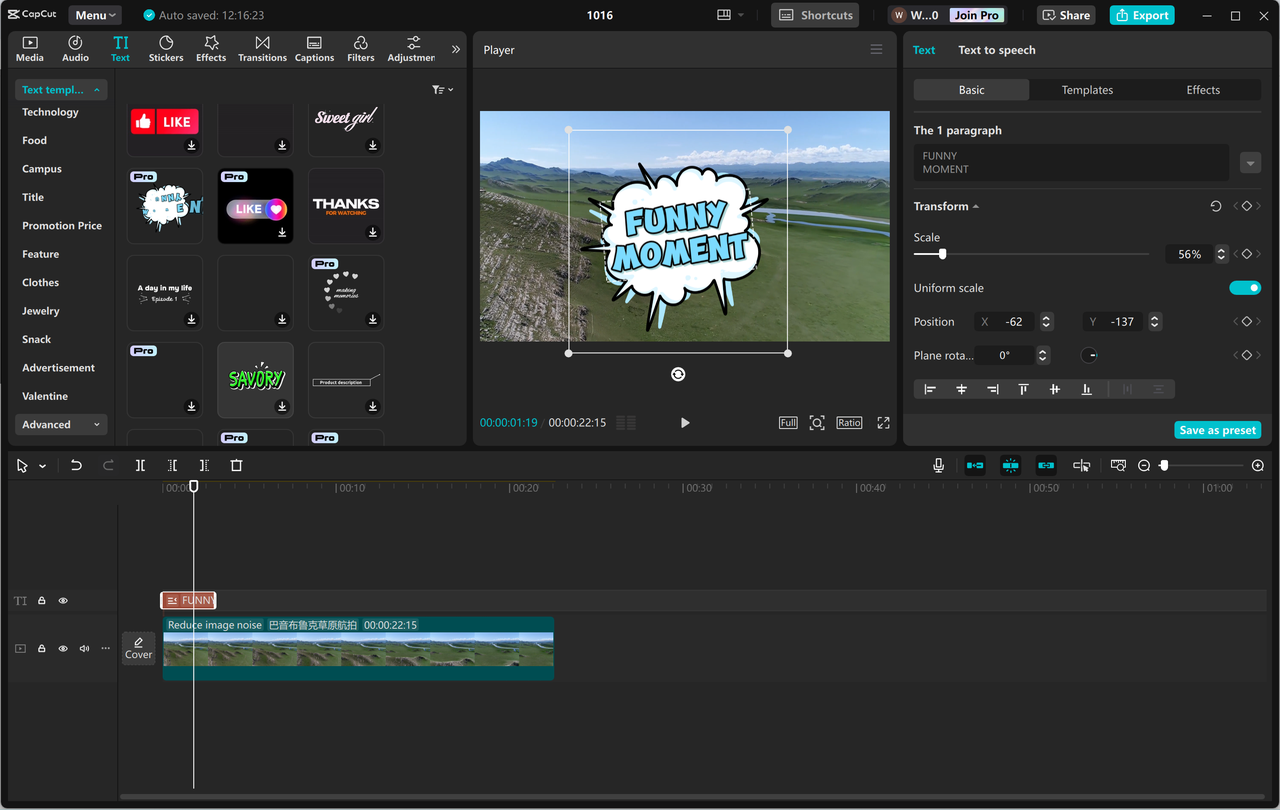Mute the video track speaker icon
1280x810 pixels.
pos(83,648)
